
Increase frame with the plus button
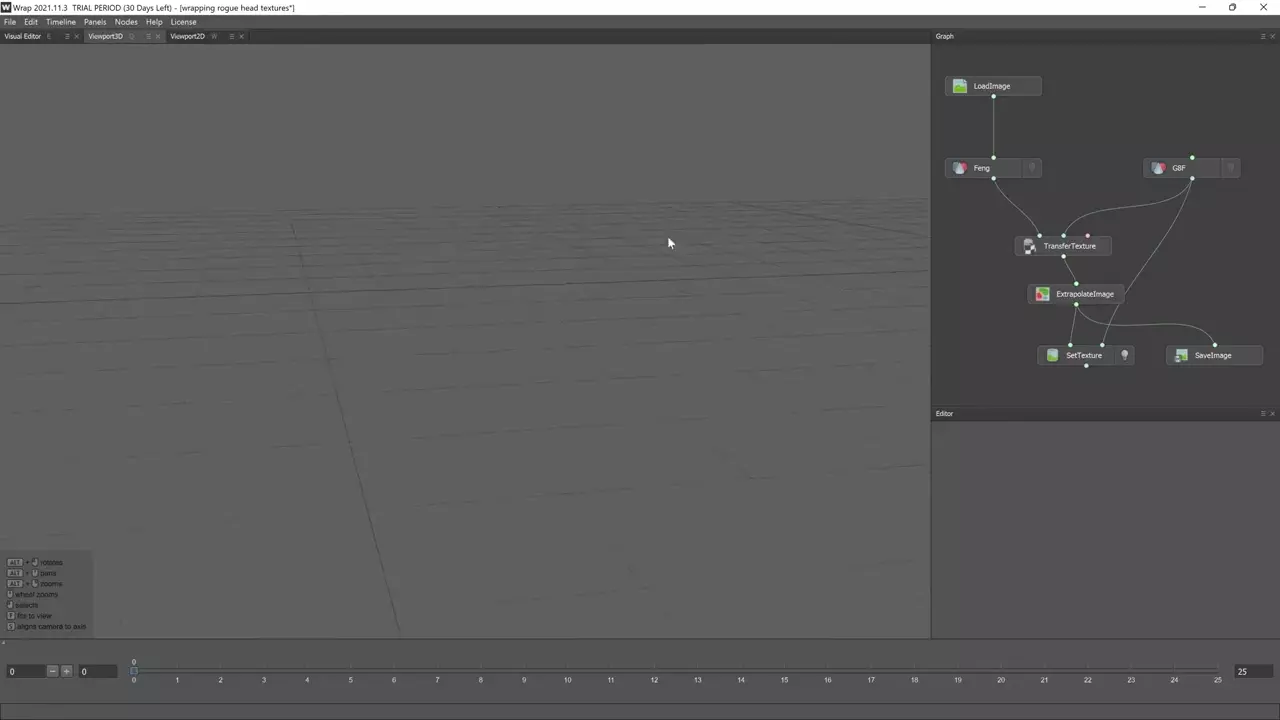(66, 671)
